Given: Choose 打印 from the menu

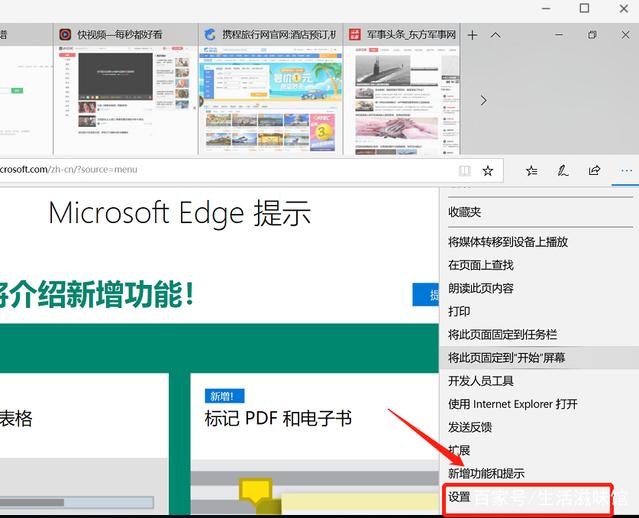Looking at the screenshot, I should pos(459,311).
